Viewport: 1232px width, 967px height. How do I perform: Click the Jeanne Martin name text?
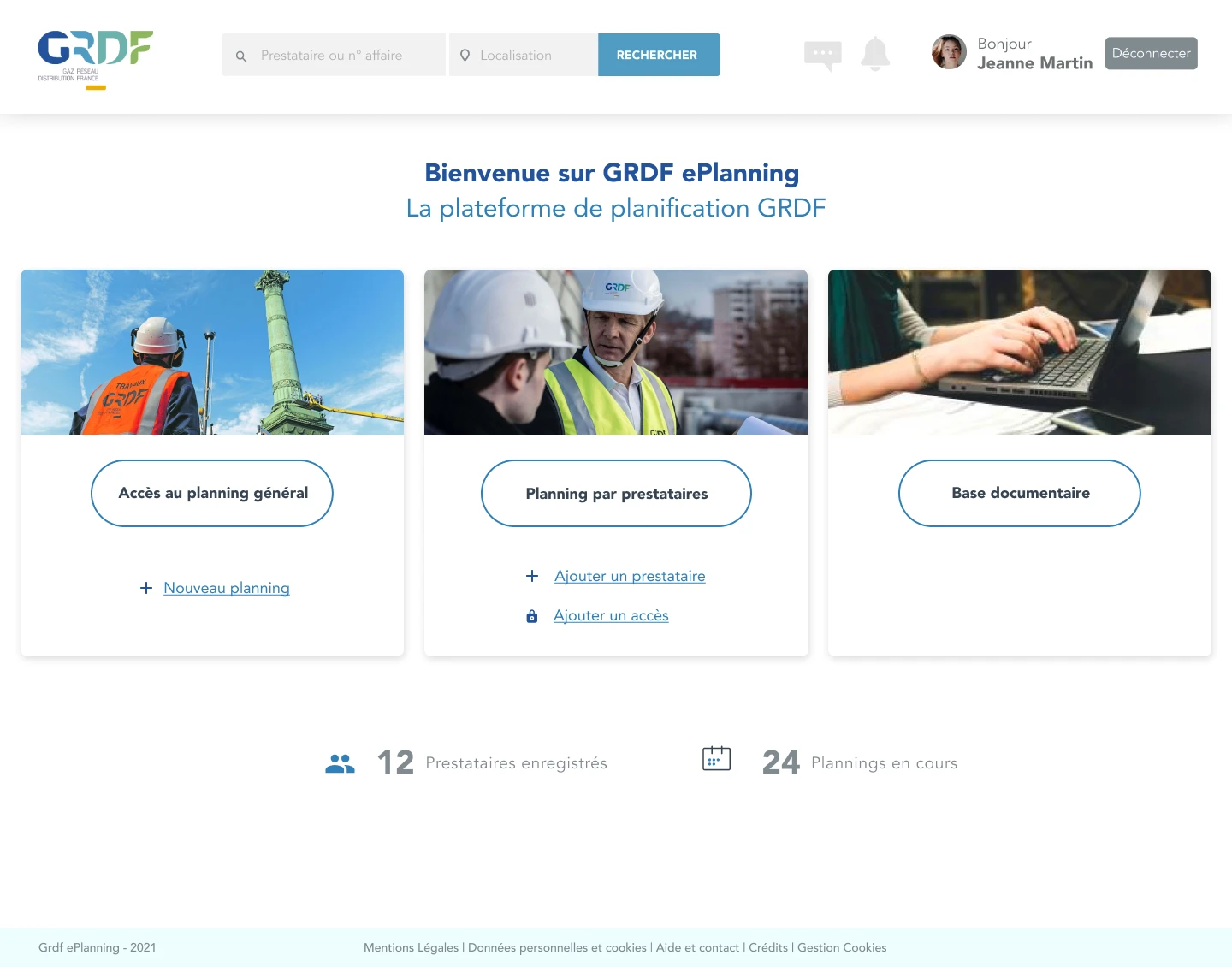[1035, 63]
